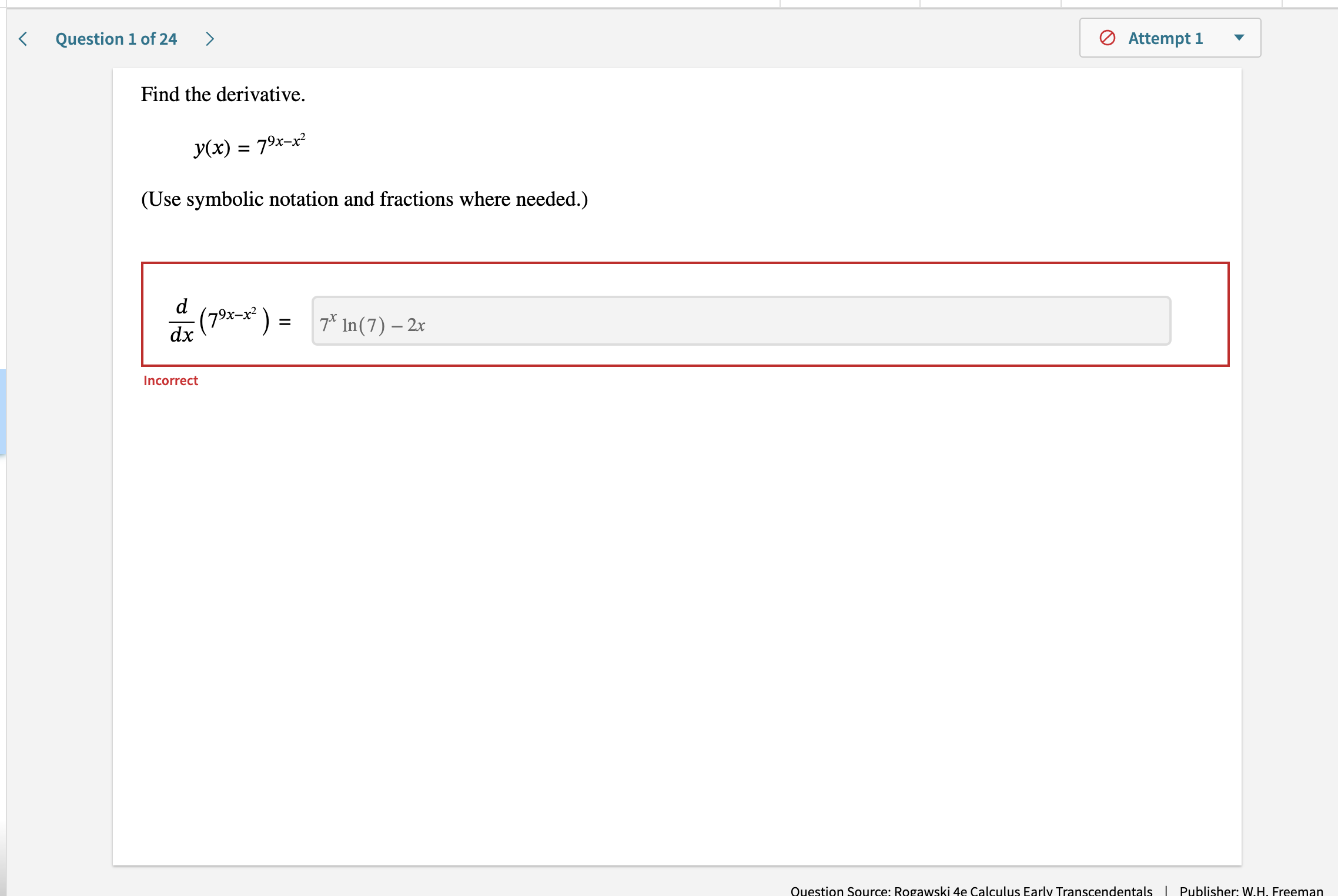
Task: Select the Attempt 1 menu entry
Action: click(1165, 38)
